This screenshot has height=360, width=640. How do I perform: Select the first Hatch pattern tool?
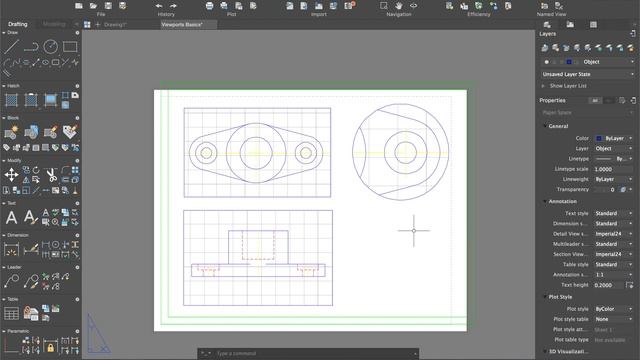pyautogui.click(x=11, y=100)
